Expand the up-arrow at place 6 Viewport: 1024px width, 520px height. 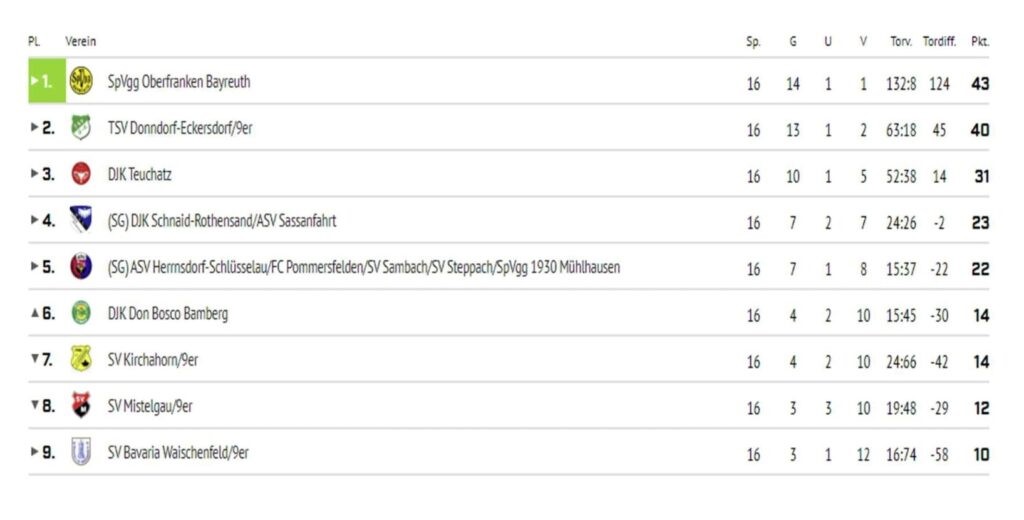coord(35,313)
